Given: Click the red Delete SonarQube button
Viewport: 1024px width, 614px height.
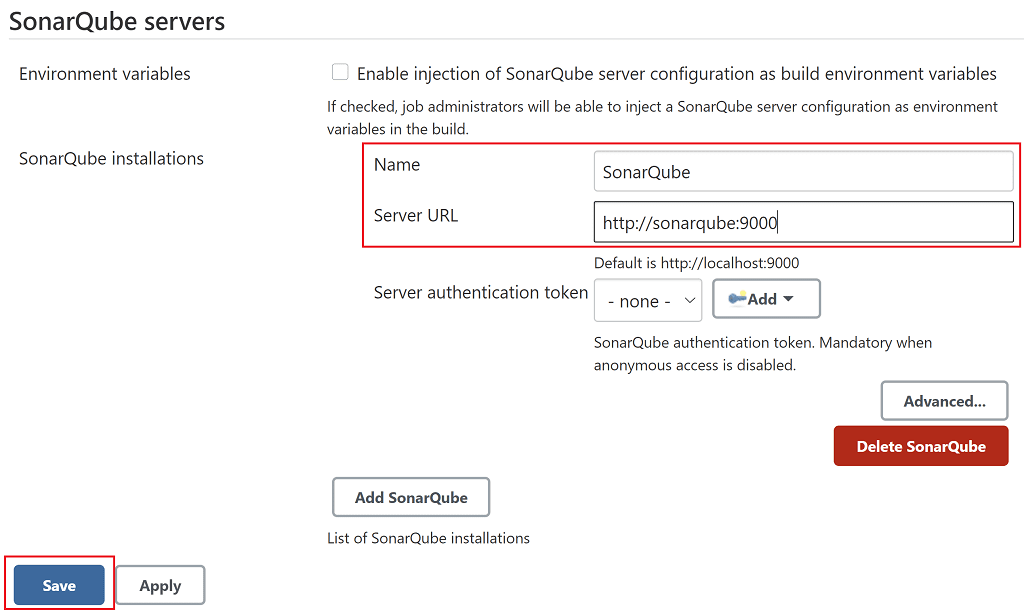Looking at the screenshot, I should point(921,446).
